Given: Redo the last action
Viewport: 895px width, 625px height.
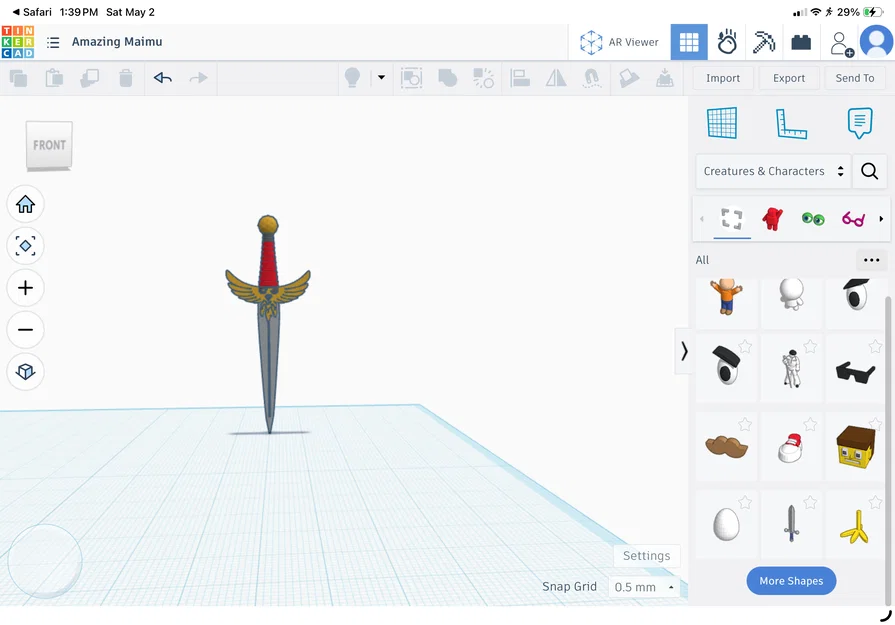Looking at the screenshot, I should coord(198,78).
